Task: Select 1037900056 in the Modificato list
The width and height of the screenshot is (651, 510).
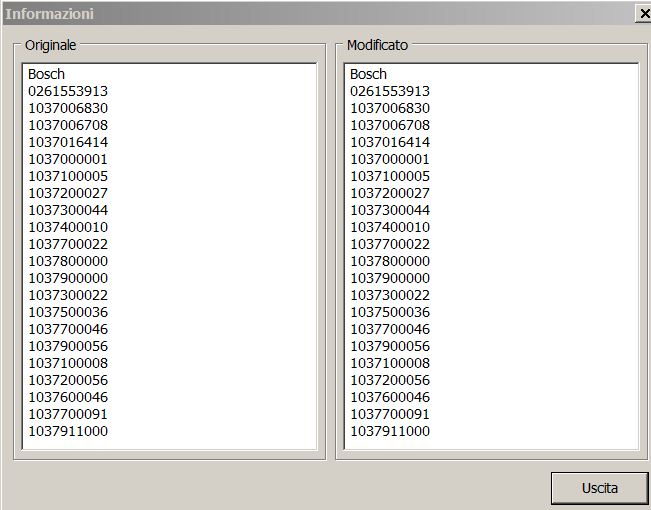Action: pyautogui.click(x=390, y=346)
